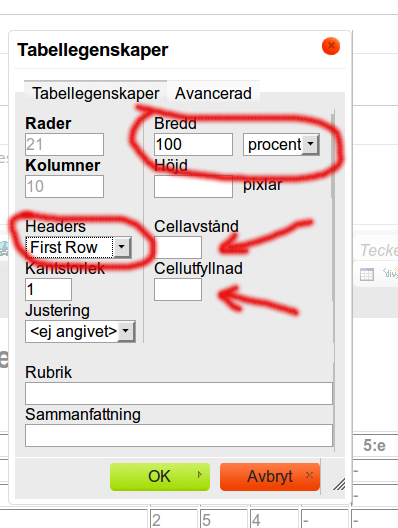The width and height of the screenshot is (398, 528).
Task: Click the table icon in background toolbar
Action: (x=367, y=274)
